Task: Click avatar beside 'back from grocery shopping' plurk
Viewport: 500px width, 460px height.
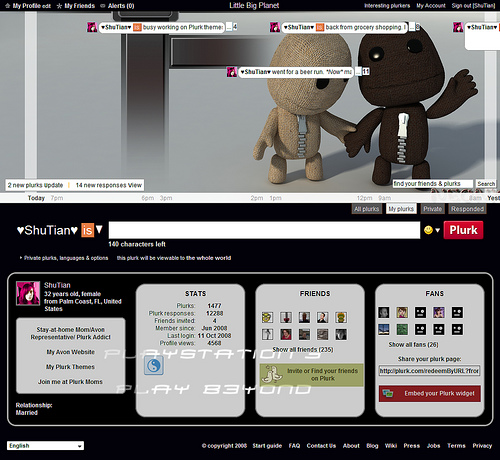Action: click(275, 27)
